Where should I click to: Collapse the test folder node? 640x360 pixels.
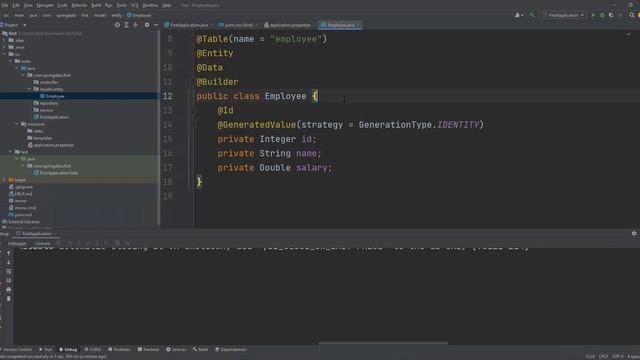[11, 151]
